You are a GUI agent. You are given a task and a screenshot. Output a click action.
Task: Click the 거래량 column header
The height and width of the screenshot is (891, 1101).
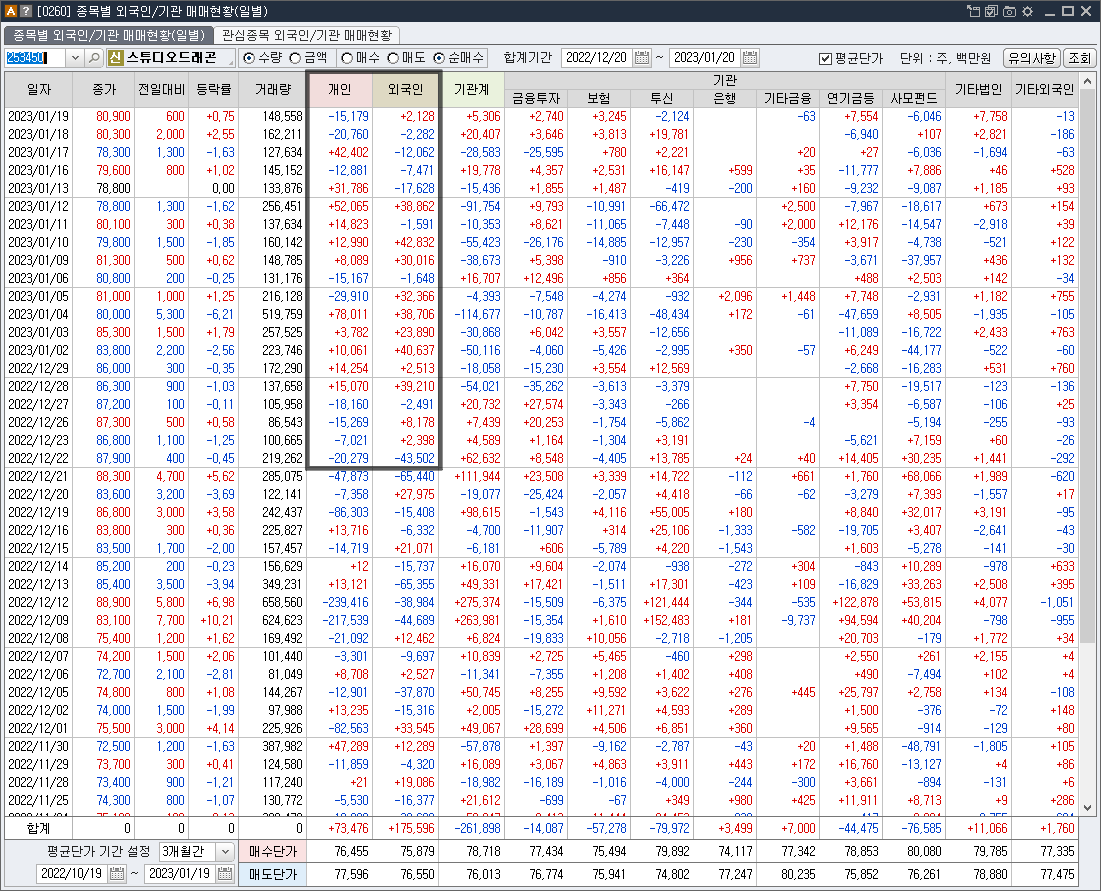pyautogui.click(x=272, y=89)
